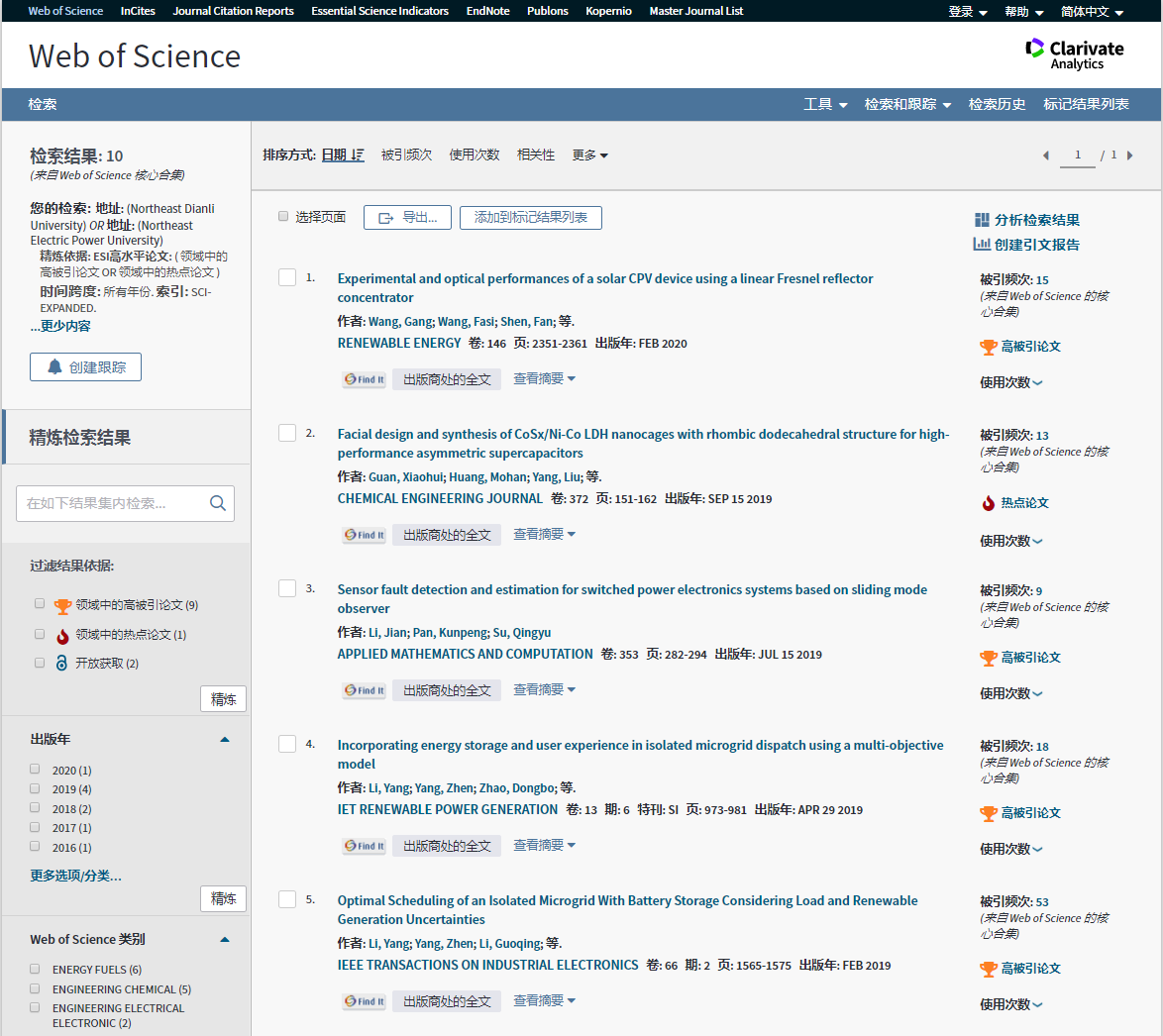Open the 检索和跟踪 dropdown
Viewport: 1163px width, 1036px height.
pyautogui.click(x=907, y=105)
